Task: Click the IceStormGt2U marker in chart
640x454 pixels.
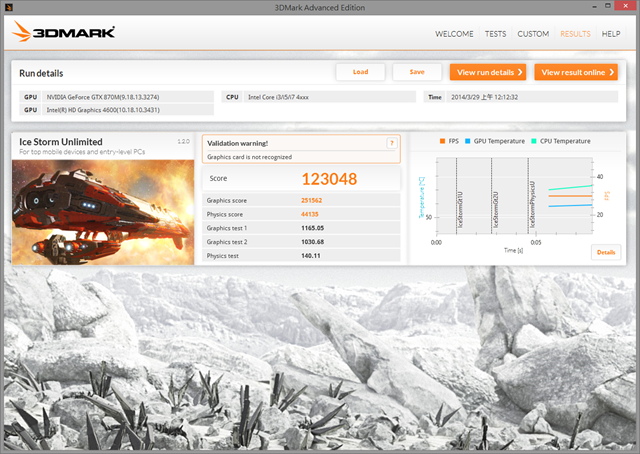Action: (496, 209)
